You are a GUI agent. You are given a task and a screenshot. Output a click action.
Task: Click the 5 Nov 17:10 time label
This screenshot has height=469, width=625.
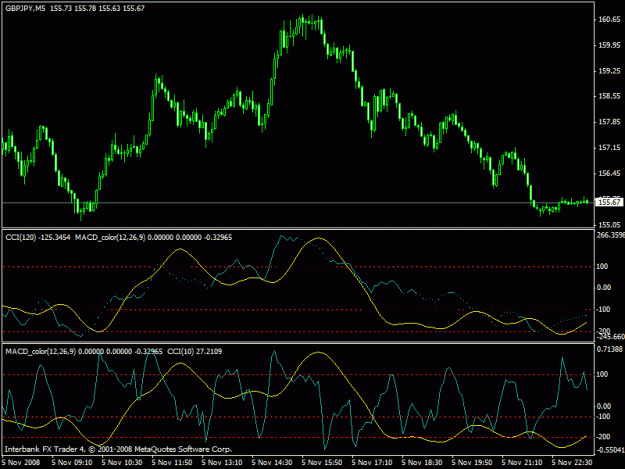pyautogui.click(x=372, y=463)
